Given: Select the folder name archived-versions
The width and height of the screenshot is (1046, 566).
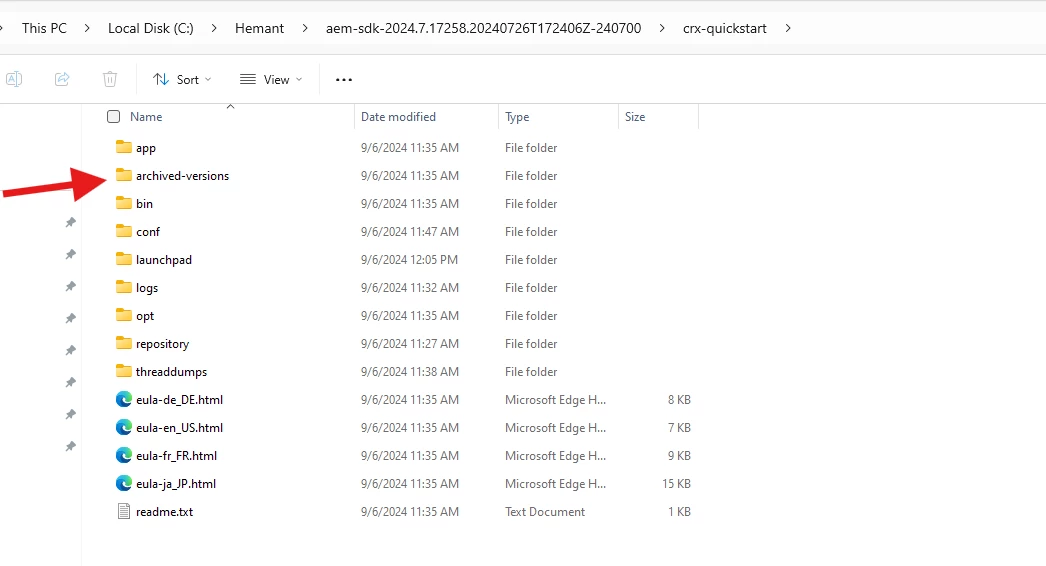Looking at the screenshot, I should click(x=182, y=176).
